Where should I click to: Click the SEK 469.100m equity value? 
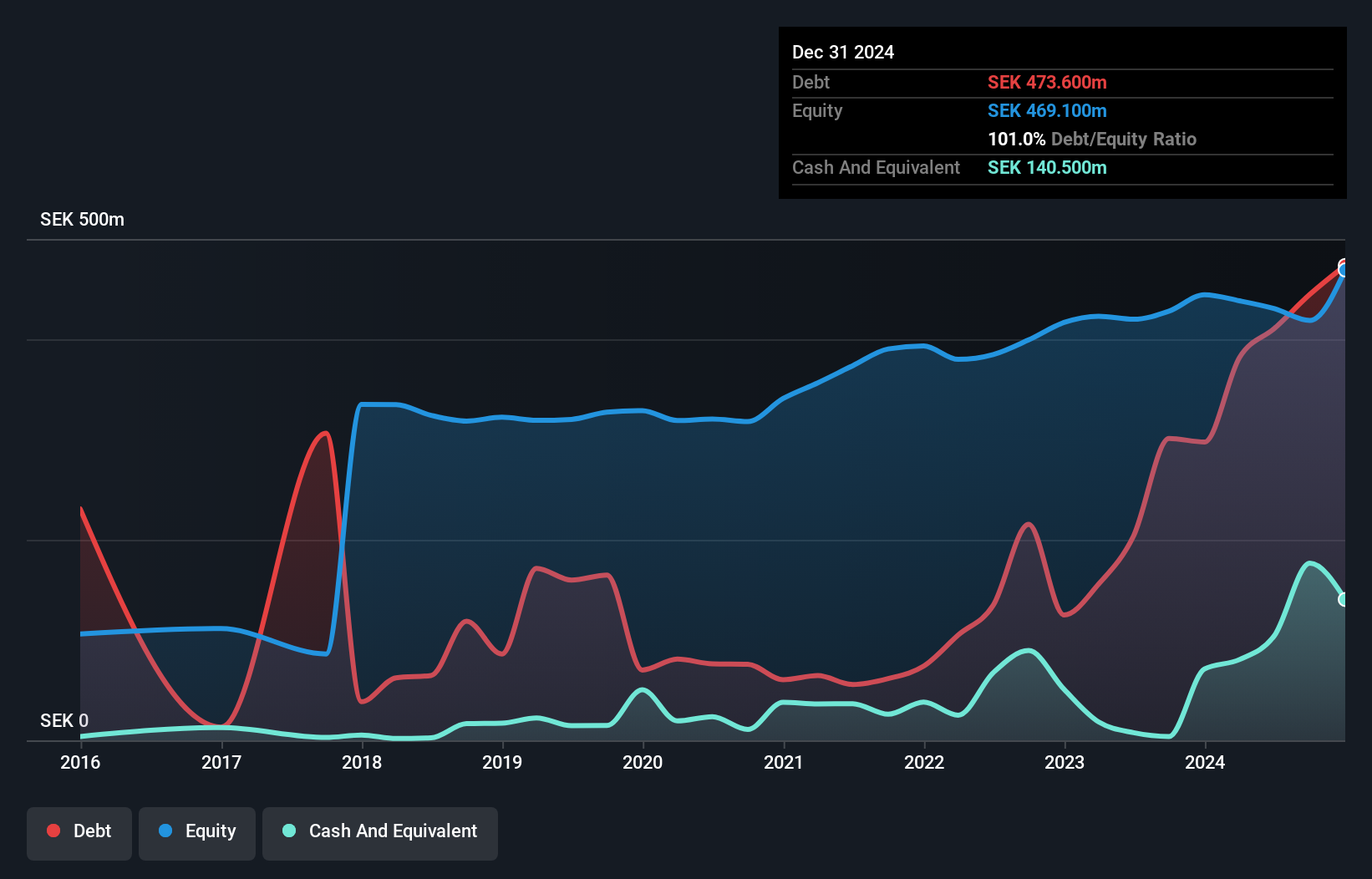pyautogui.click(x=1047, y=110)
